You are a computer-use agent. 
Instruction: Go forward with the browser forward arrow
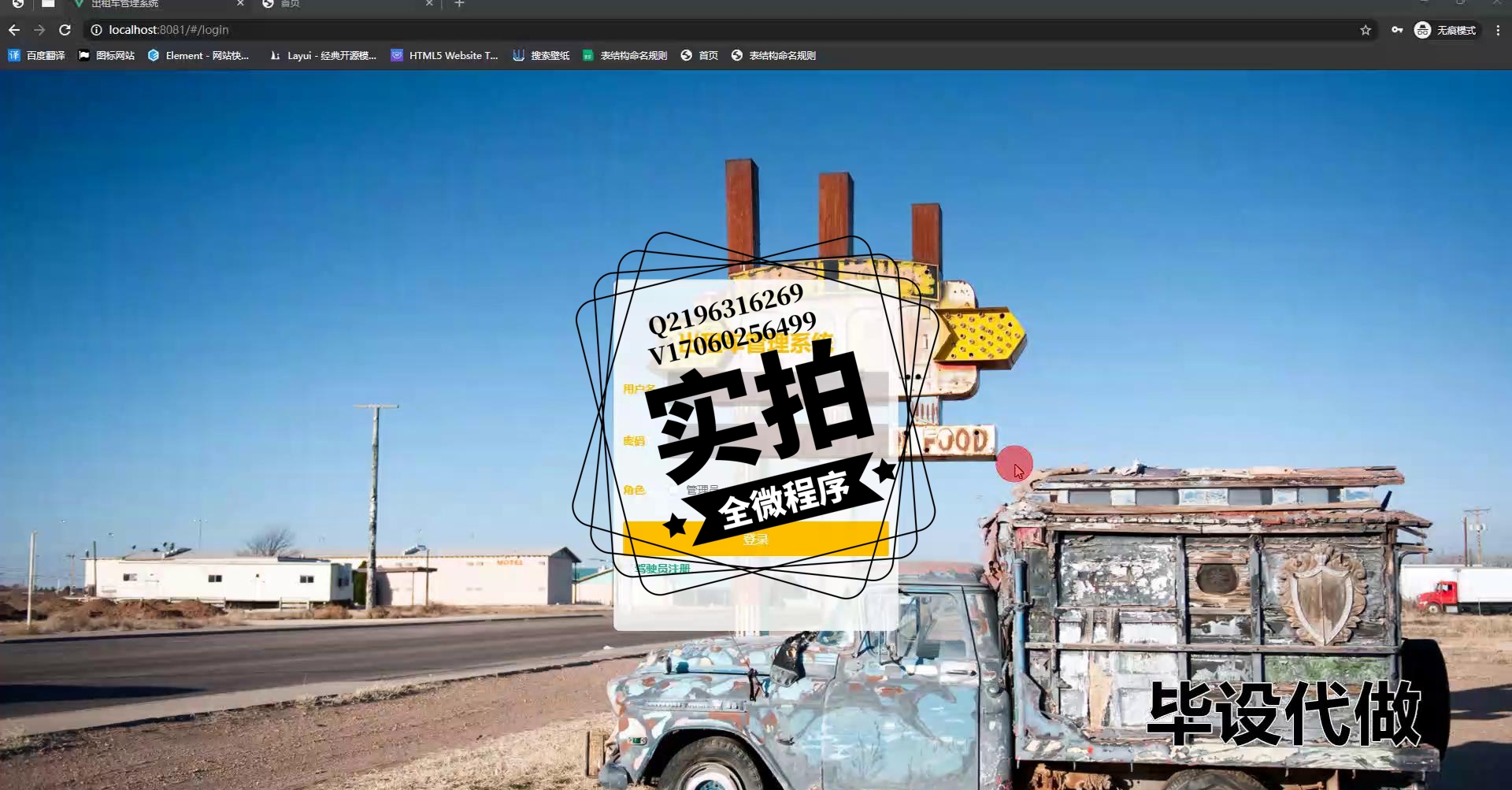point(39,30)
